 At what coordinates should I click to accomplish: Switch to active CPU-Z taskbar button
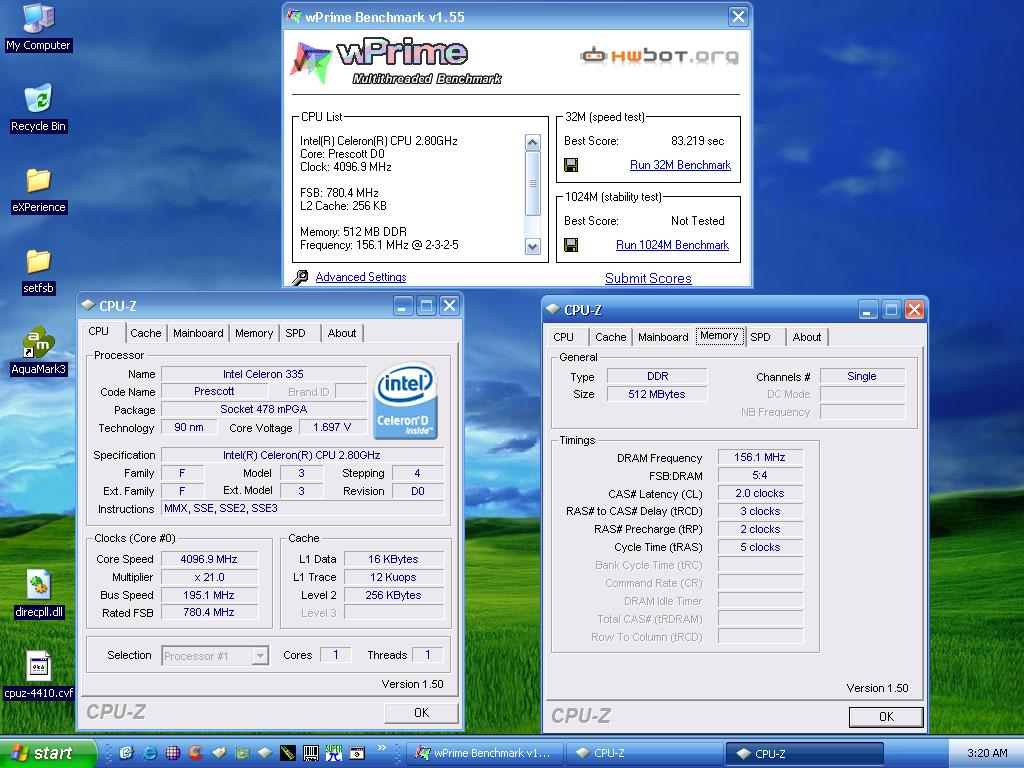[805, 754]
